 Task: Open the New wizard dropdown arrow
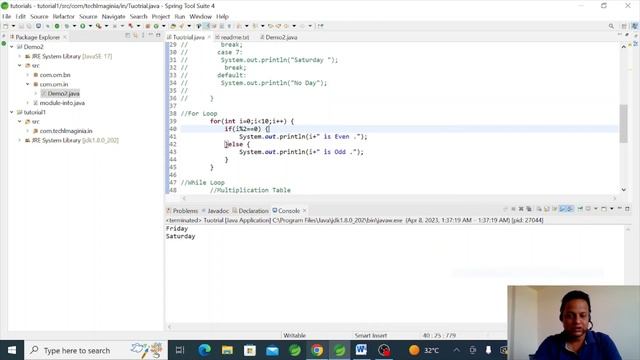[x=13, y=26]
